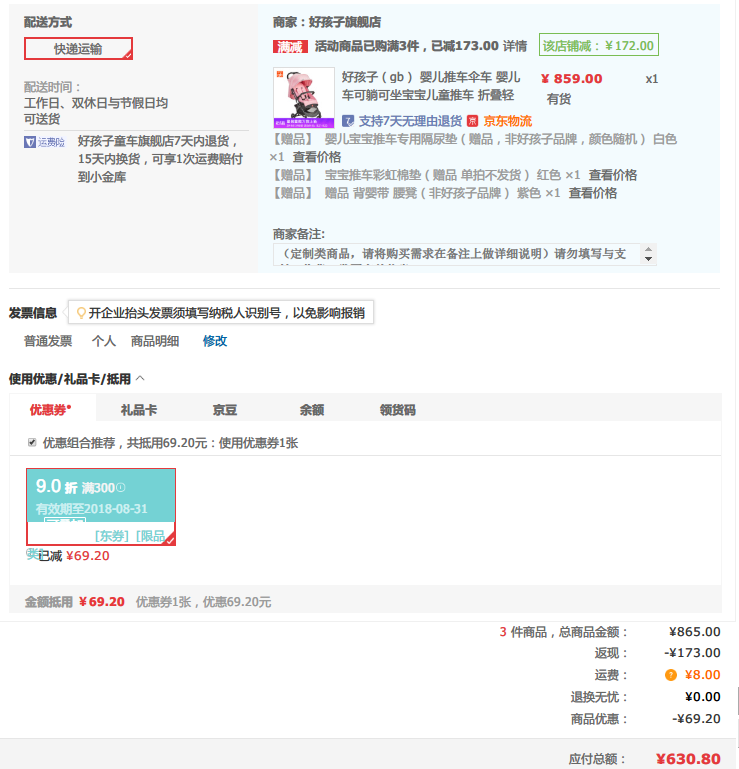Uncheck 优惠组合推荐 checkbox
The width and height of the screenshot is (739, 769).
point(32,442)
